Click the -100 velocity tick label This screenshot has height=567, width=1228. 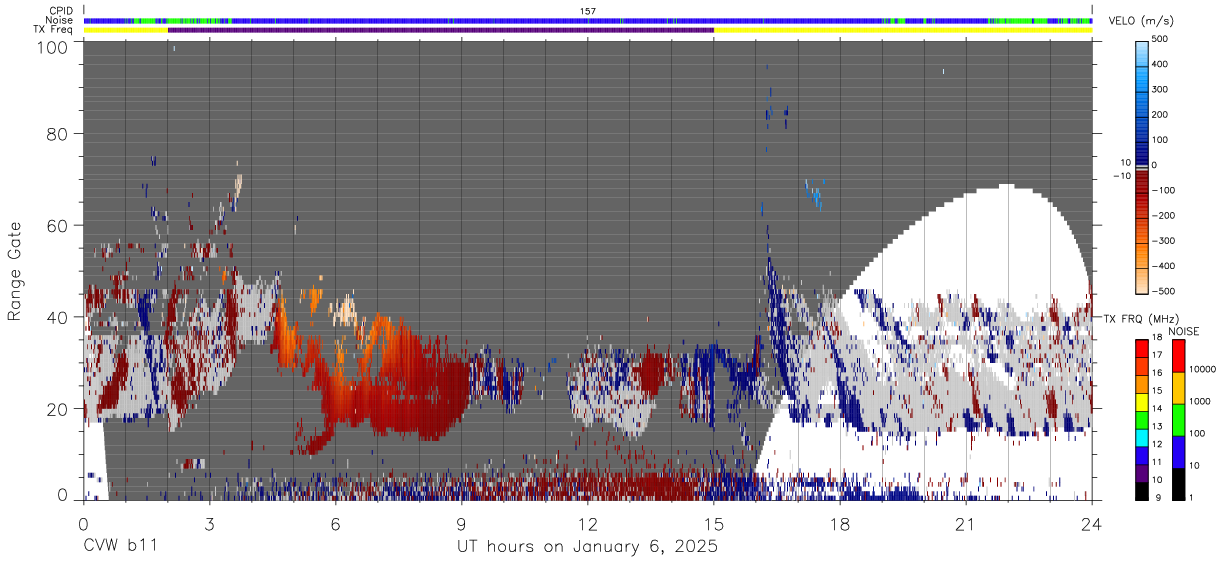click(1164, 190)
